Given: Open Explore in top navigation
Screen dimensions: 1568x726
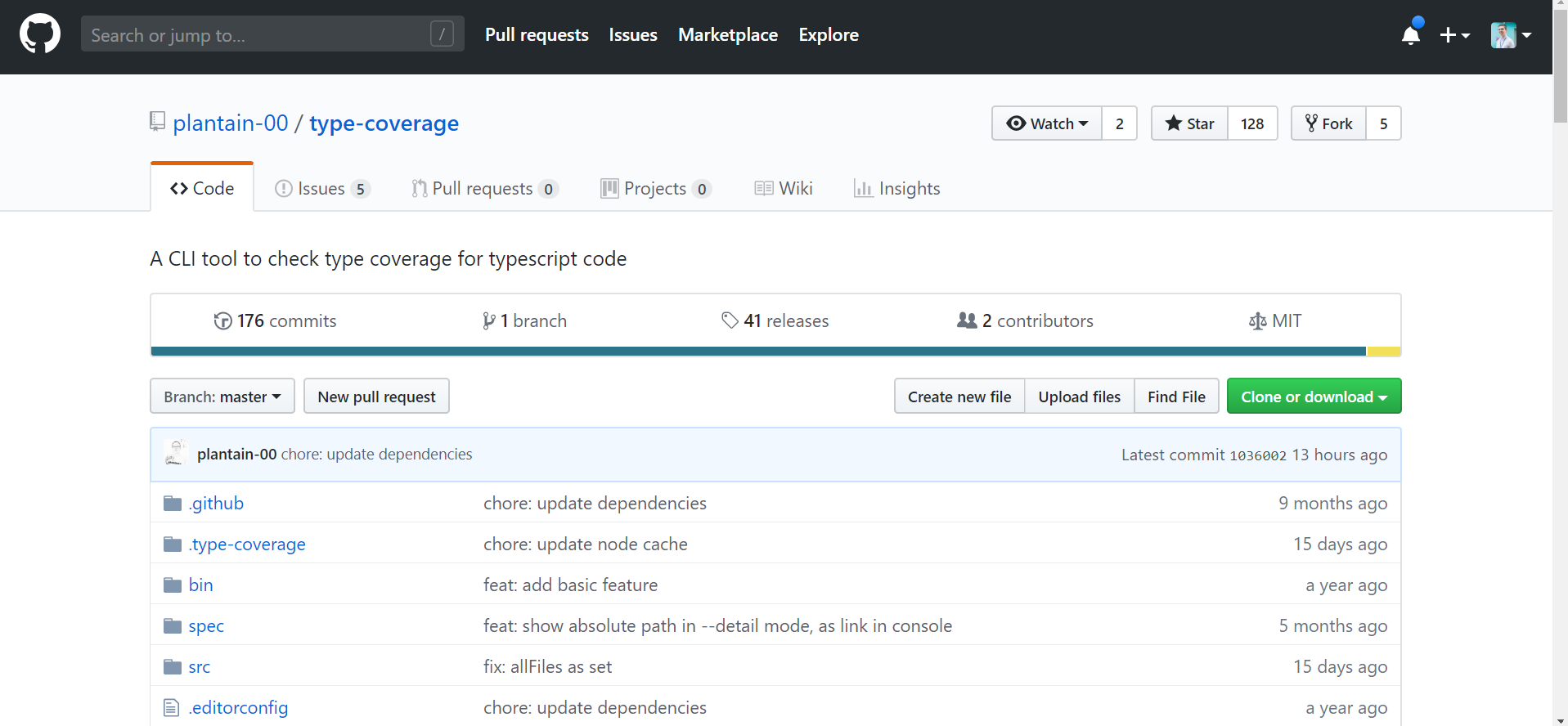Looking at the screenshot, I should 829,34.
